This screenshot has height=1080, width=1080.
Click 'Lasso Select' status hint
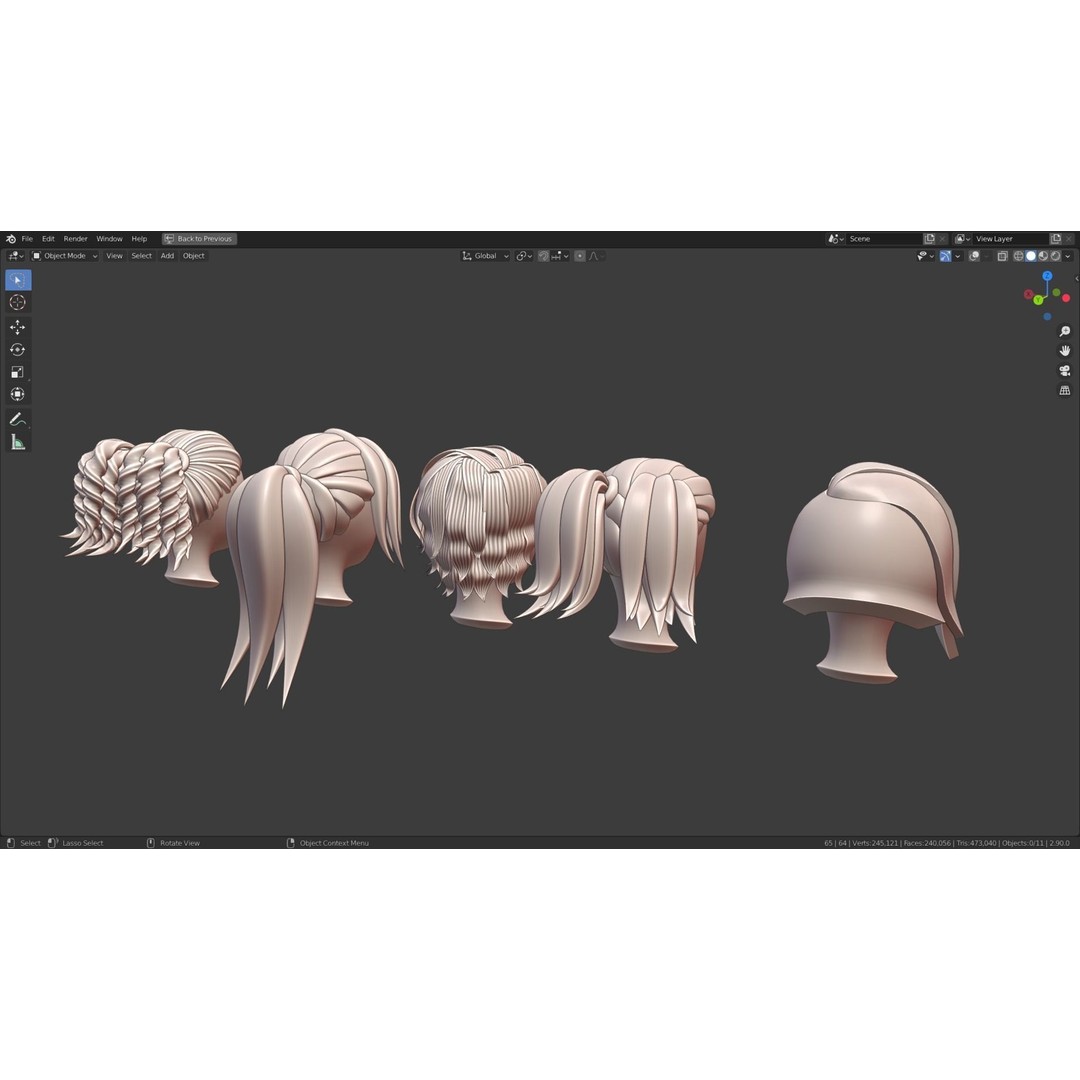click(x=83, y=843)
